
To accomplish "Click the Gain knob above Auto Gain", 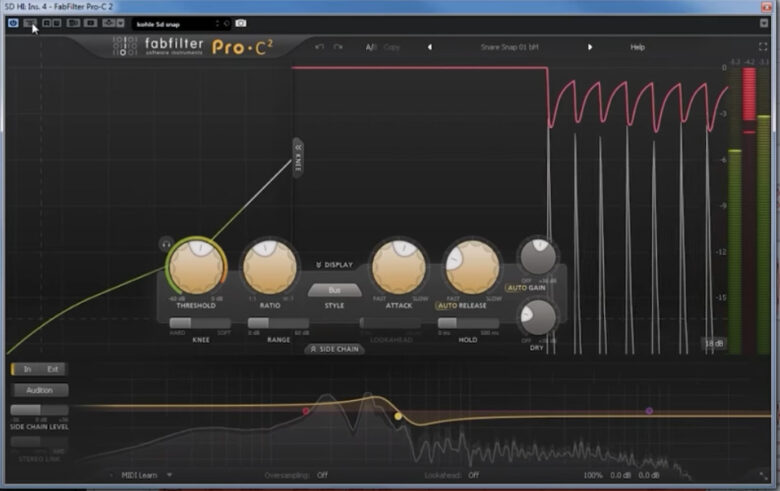I will coord(538,257).
